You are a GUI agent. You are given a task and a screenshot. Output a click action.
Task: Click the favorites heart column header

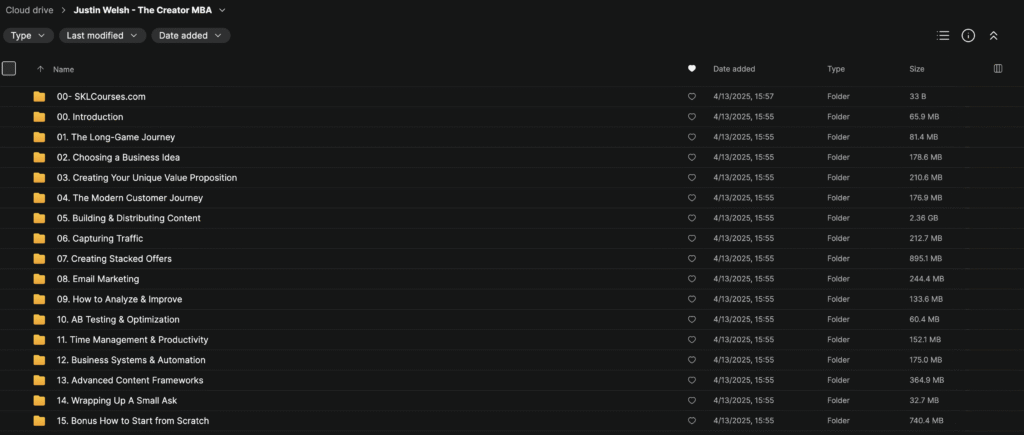(x=691, y=69)
